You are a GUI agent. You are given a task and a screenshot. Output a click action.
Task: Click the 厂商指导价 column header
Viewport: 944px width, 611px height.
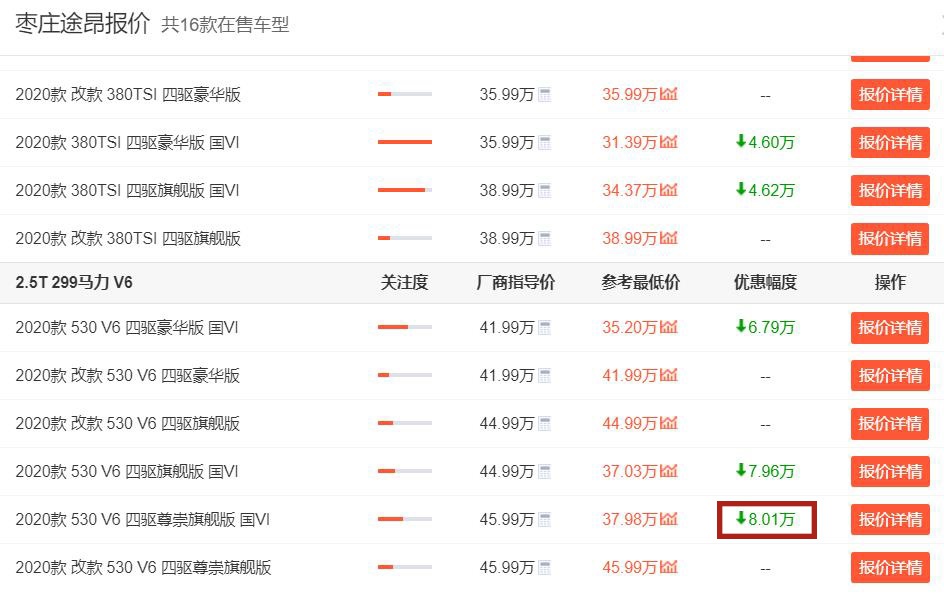click(515, 282)
